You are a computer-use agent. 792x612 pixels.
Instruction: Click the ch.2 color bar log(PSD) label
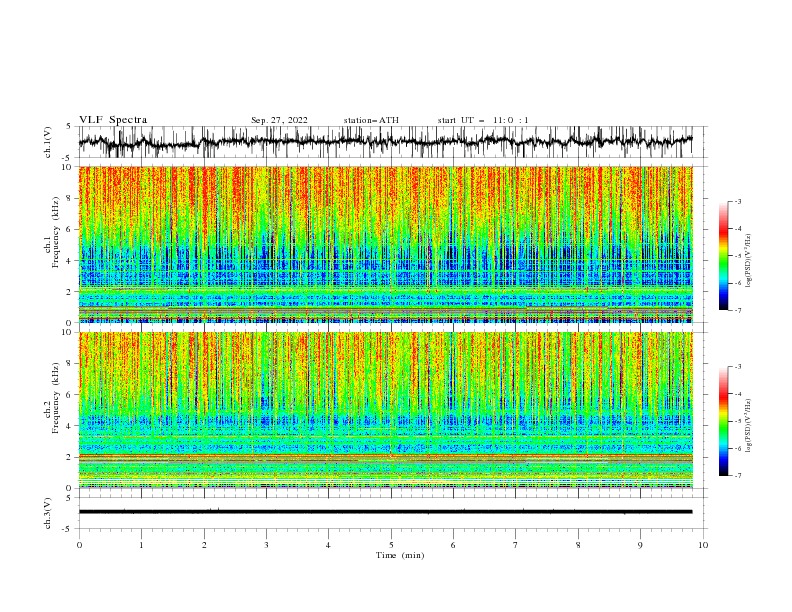click(748, 425)
